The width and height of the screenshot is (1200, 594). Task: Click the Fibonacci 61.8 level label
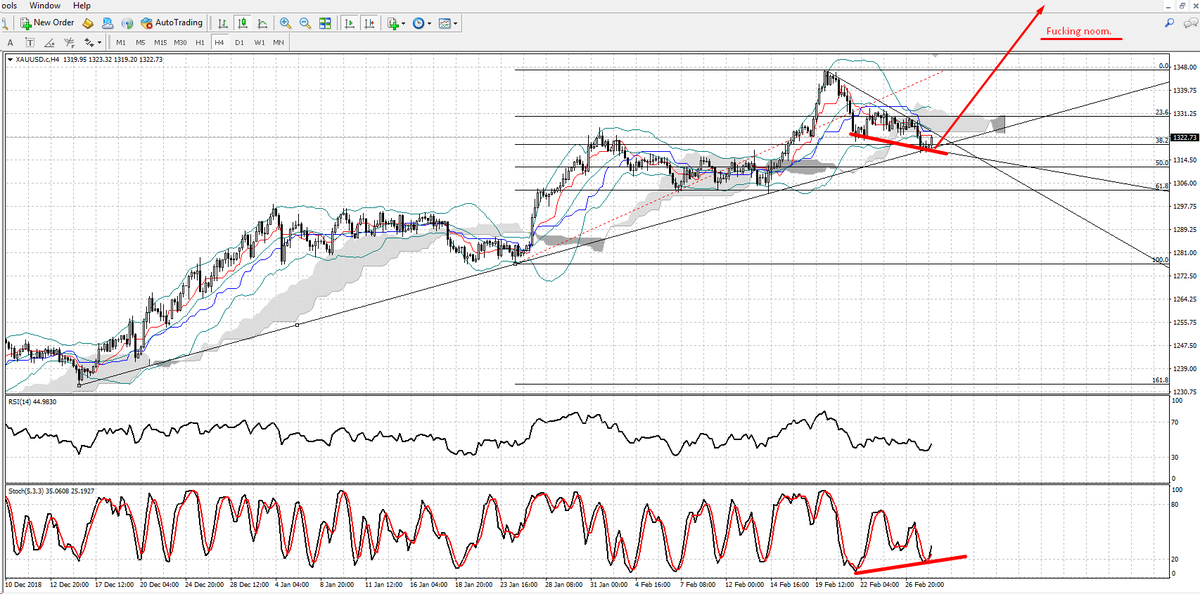tap(1161, 185)
